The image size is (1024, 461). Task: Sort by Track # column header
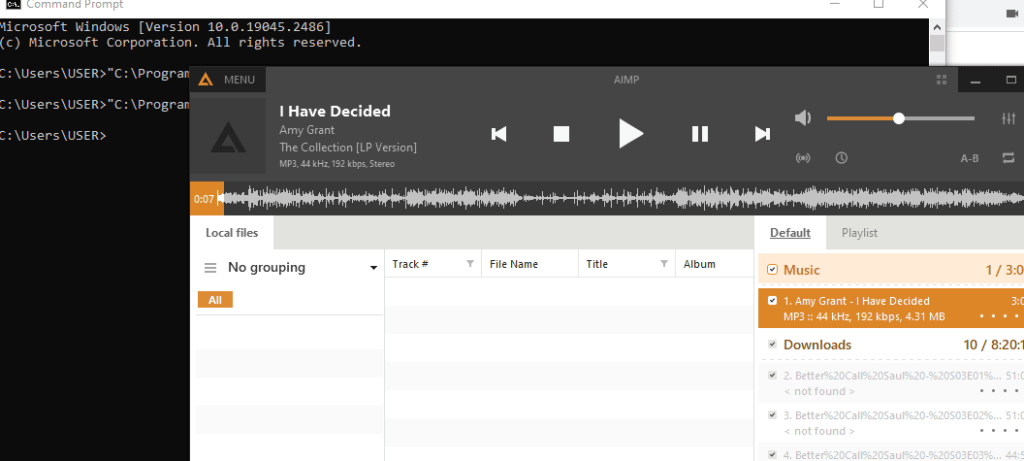pos(410,264)
